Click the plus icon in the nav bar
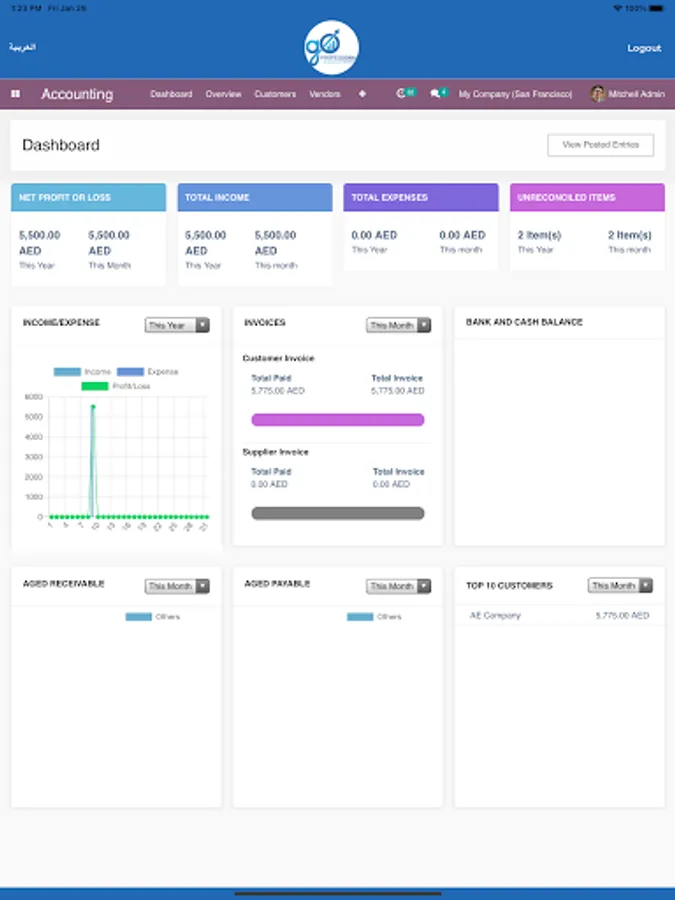The image size is (675, 900). 362,94
